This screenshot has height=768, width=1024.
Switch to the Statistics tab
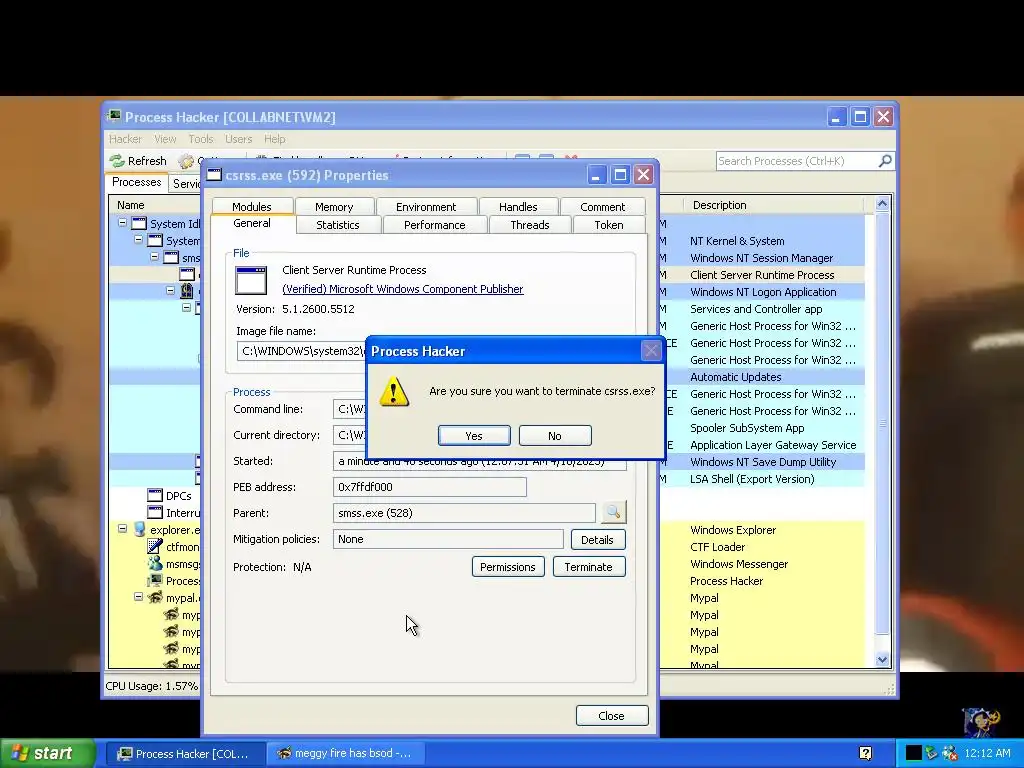pos(338,225)
